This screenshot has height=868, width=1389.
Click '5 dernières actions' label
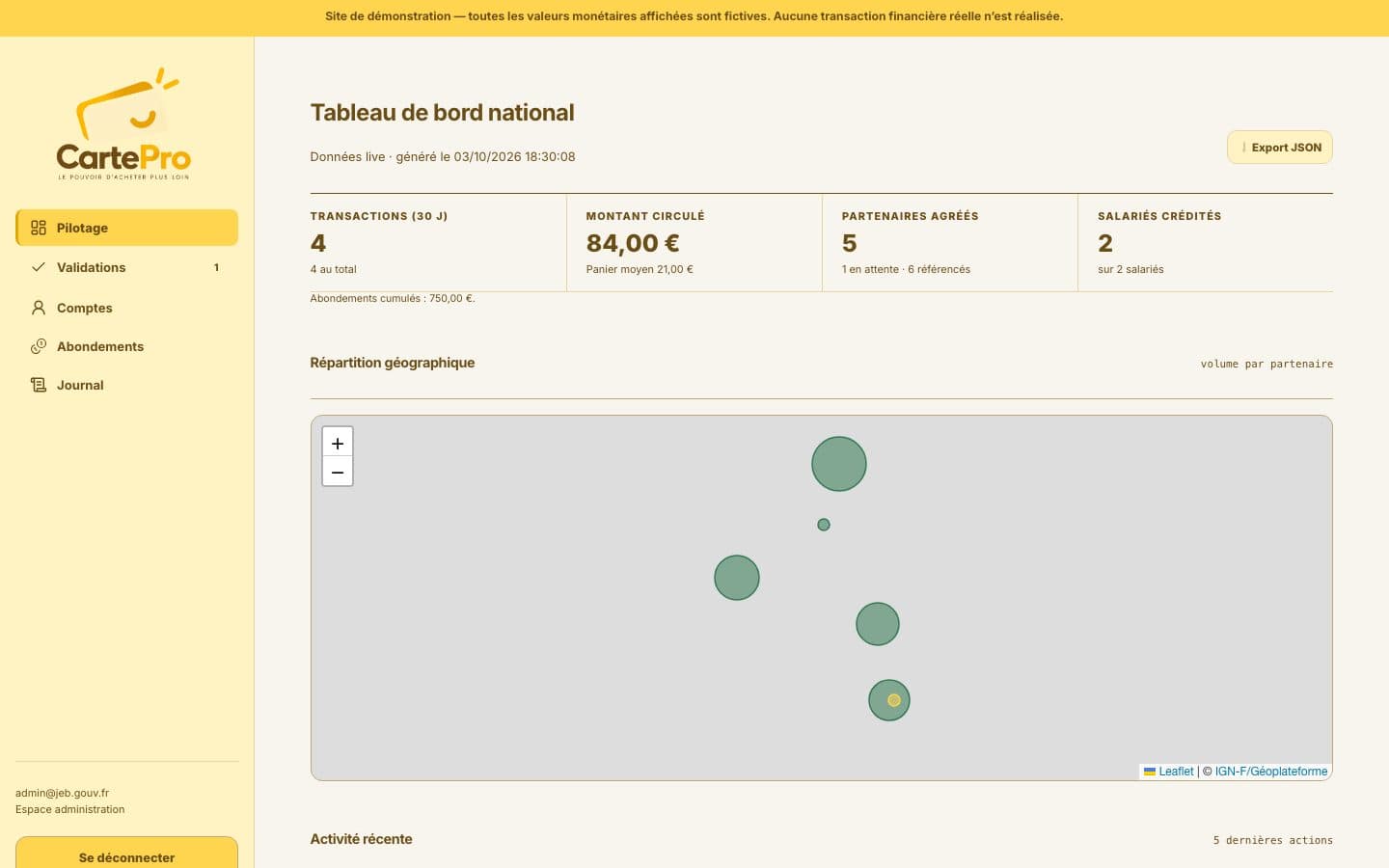click(1273, 840)
